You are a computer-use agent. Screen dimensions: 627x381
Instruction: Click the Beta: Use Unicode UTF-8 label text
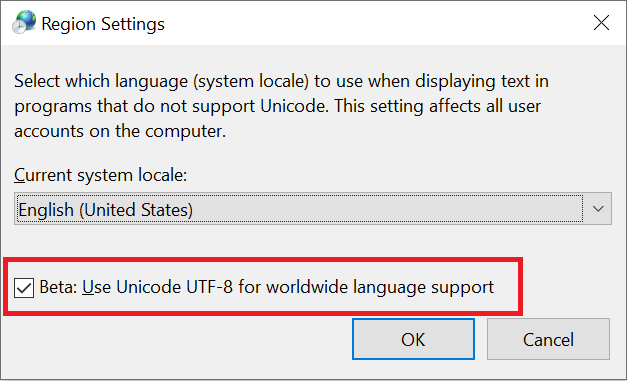[267, 287]
